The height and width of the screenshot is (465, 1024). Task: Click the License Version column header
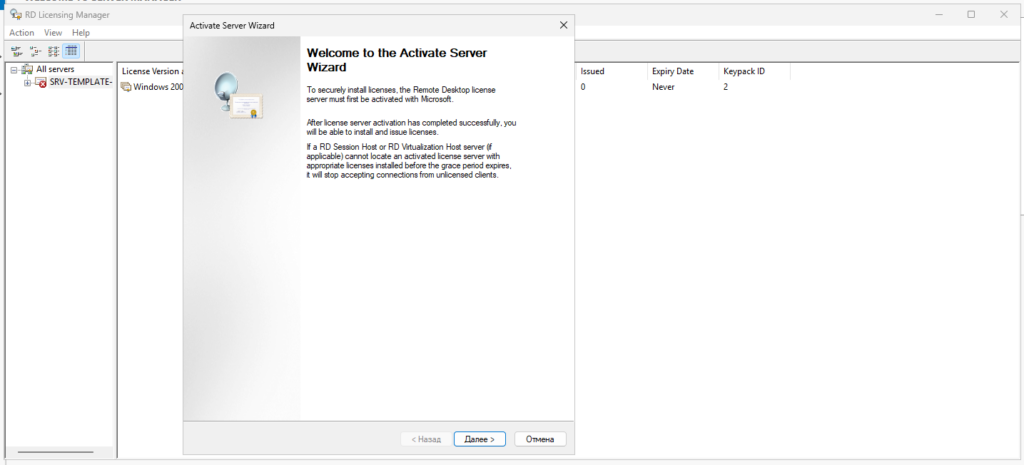153,71
